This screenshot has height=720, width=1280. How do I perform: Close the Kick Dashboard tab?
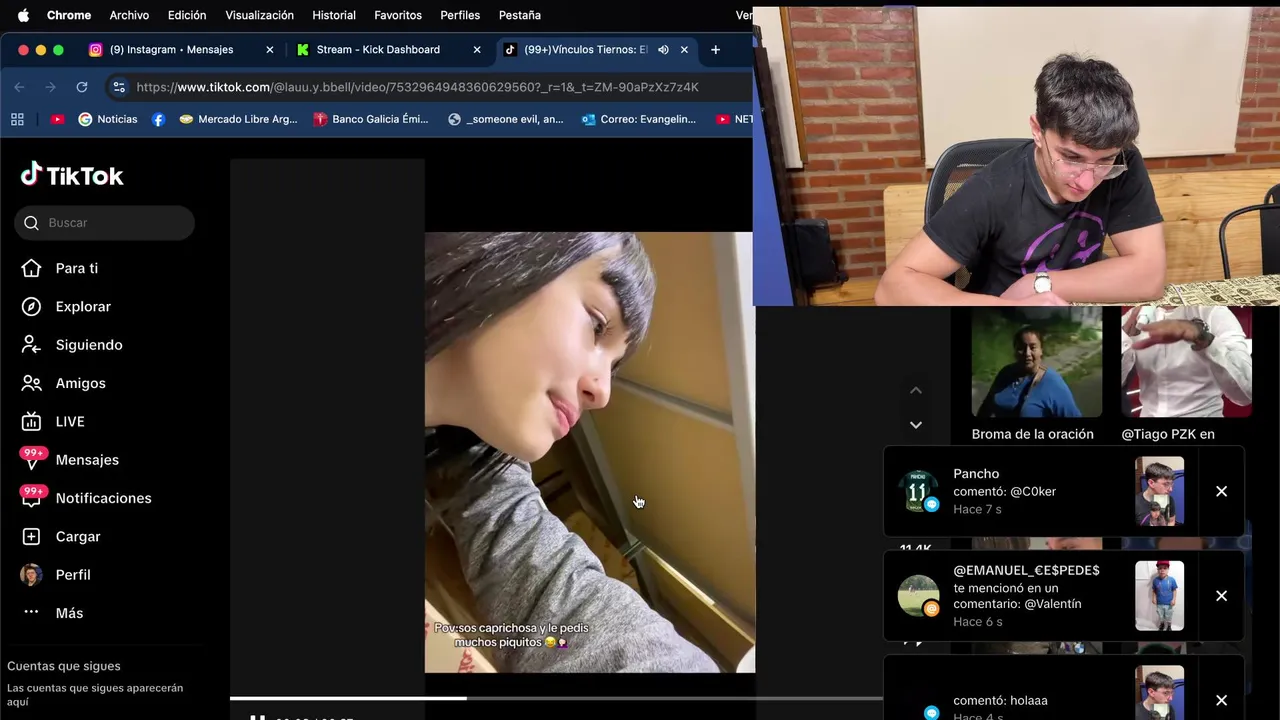(x=477, y=50)
